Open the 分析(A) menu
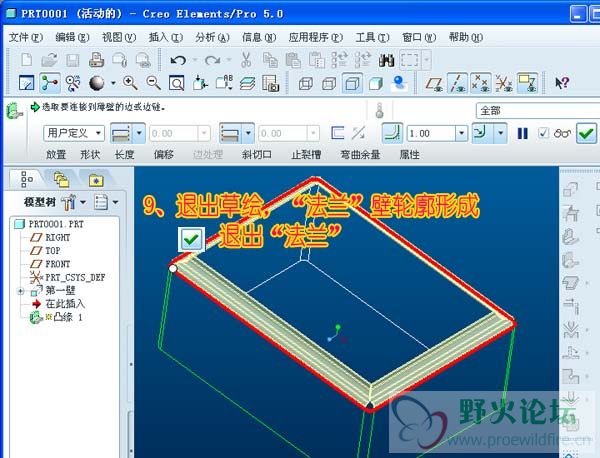This screenshot has width=600, height=458. [x=212, y=37]
